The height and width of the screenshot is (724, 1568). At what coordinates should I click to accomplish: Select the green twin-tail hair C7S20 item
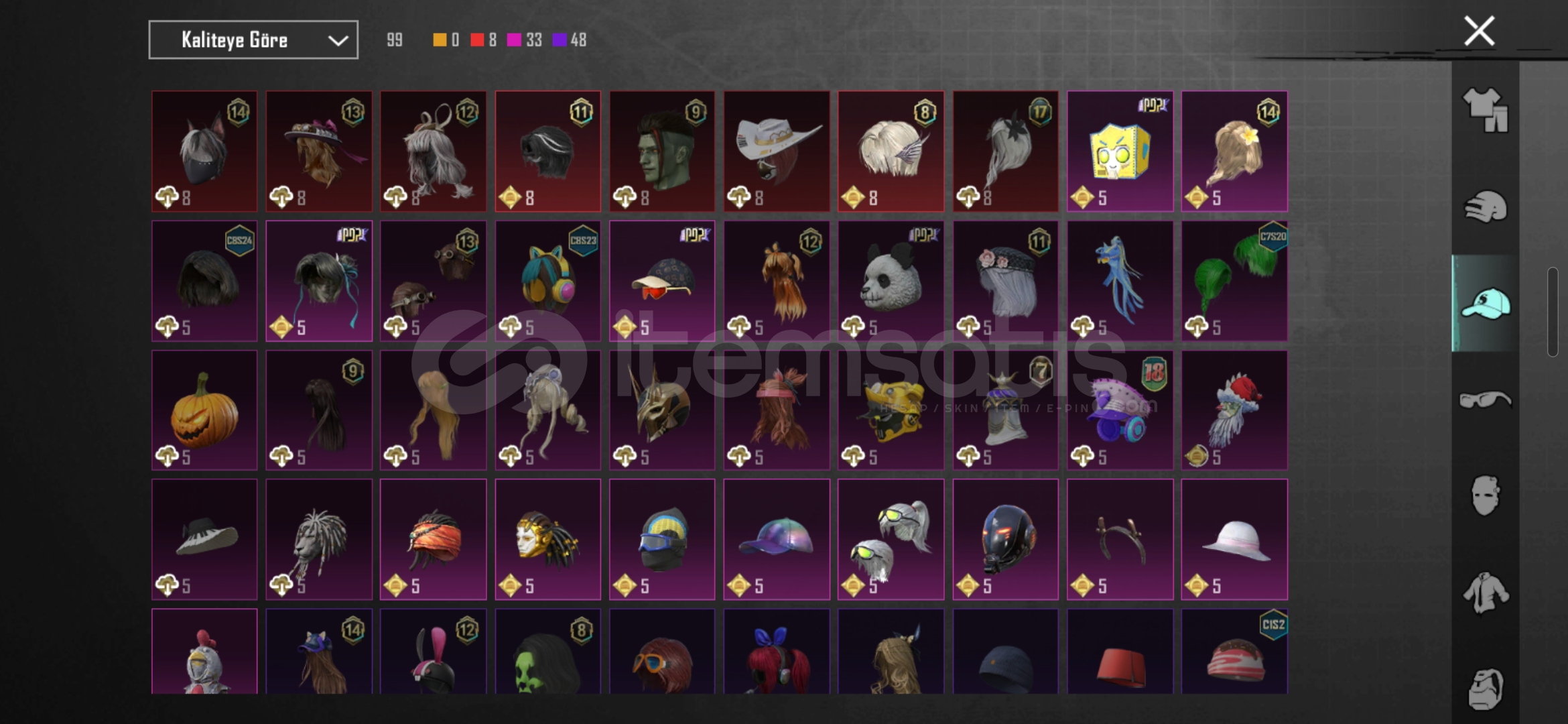point(1234,281)
